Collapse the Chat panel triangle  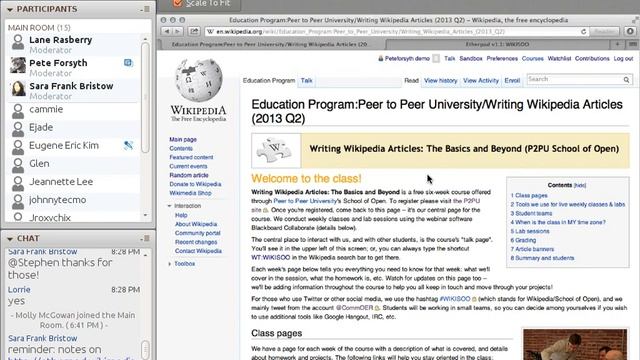tap(10, 239)
